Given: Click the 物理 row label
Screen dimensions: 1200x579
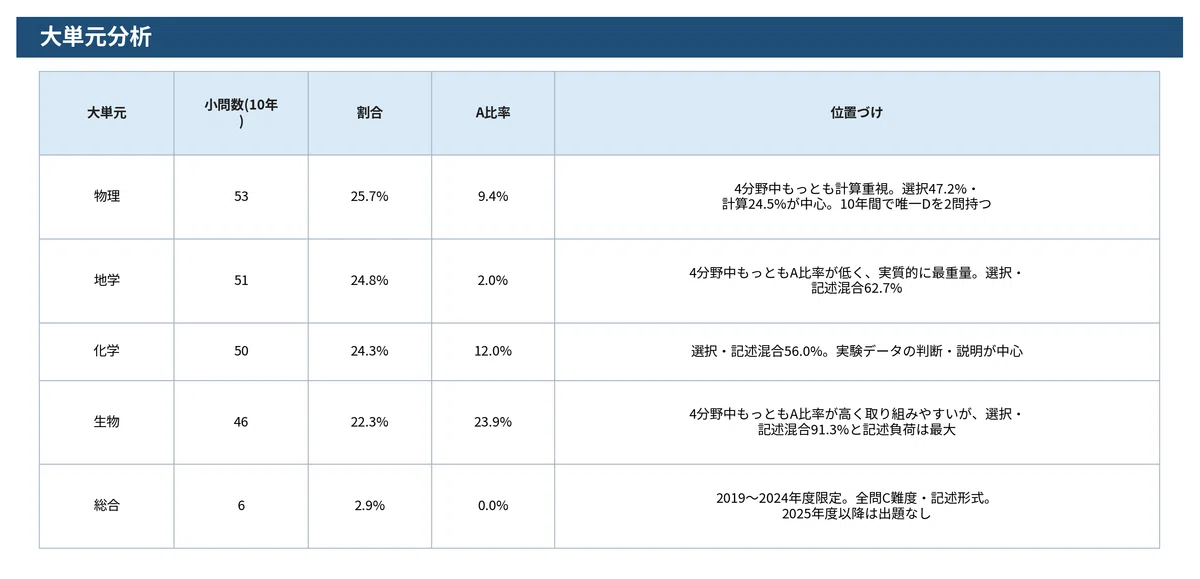Looking at the screenshot, I should point(107,197).
